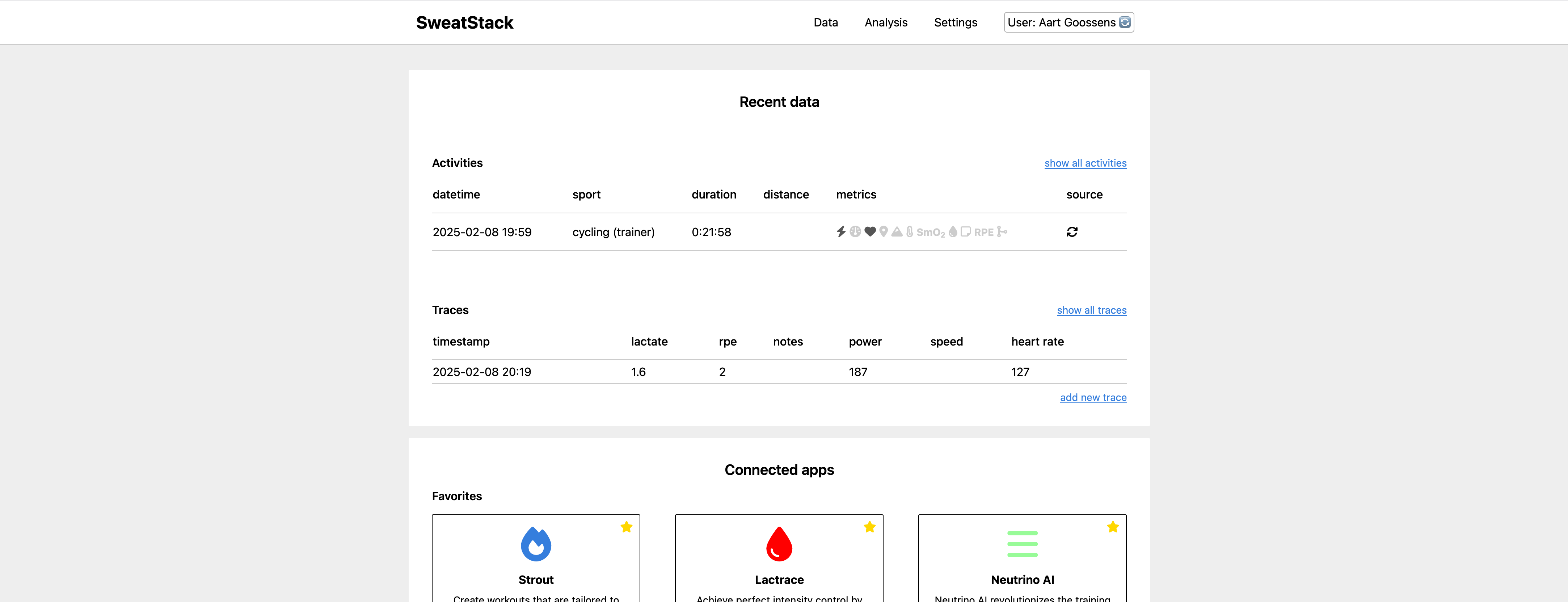Image resolution: width=1568 pixels, height=602 pixels.
Task: Open the Analysis menu
Action: point(886,22)
